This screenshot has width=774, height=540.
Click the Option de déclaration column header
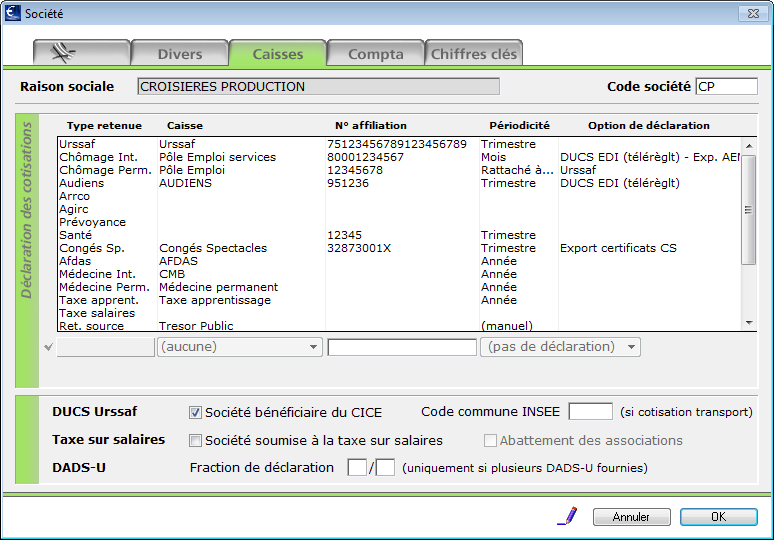(649, 125)
